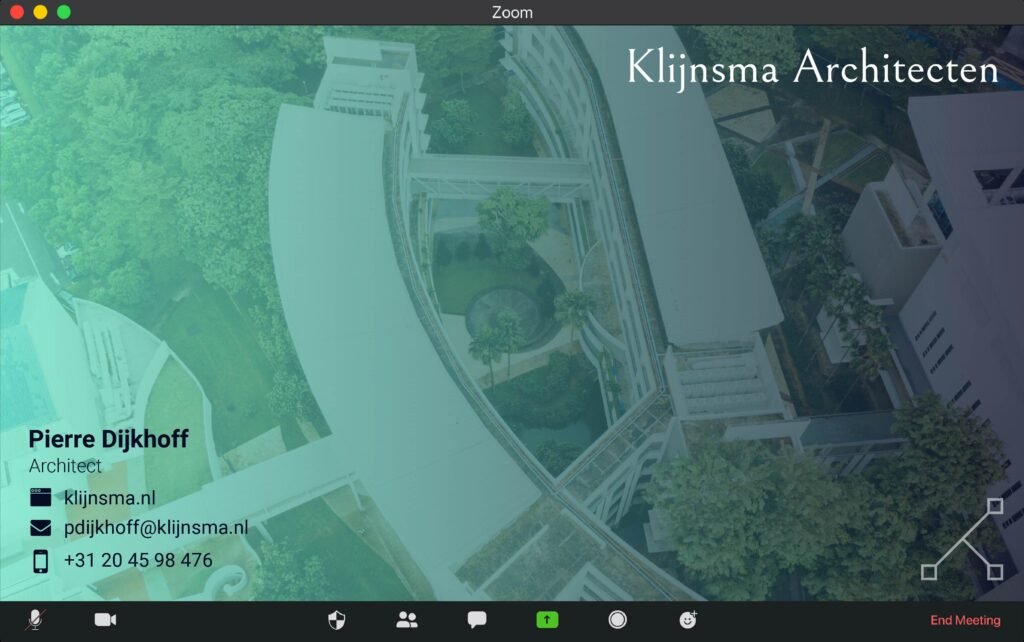Click the Zoom window title

[512, 12]
